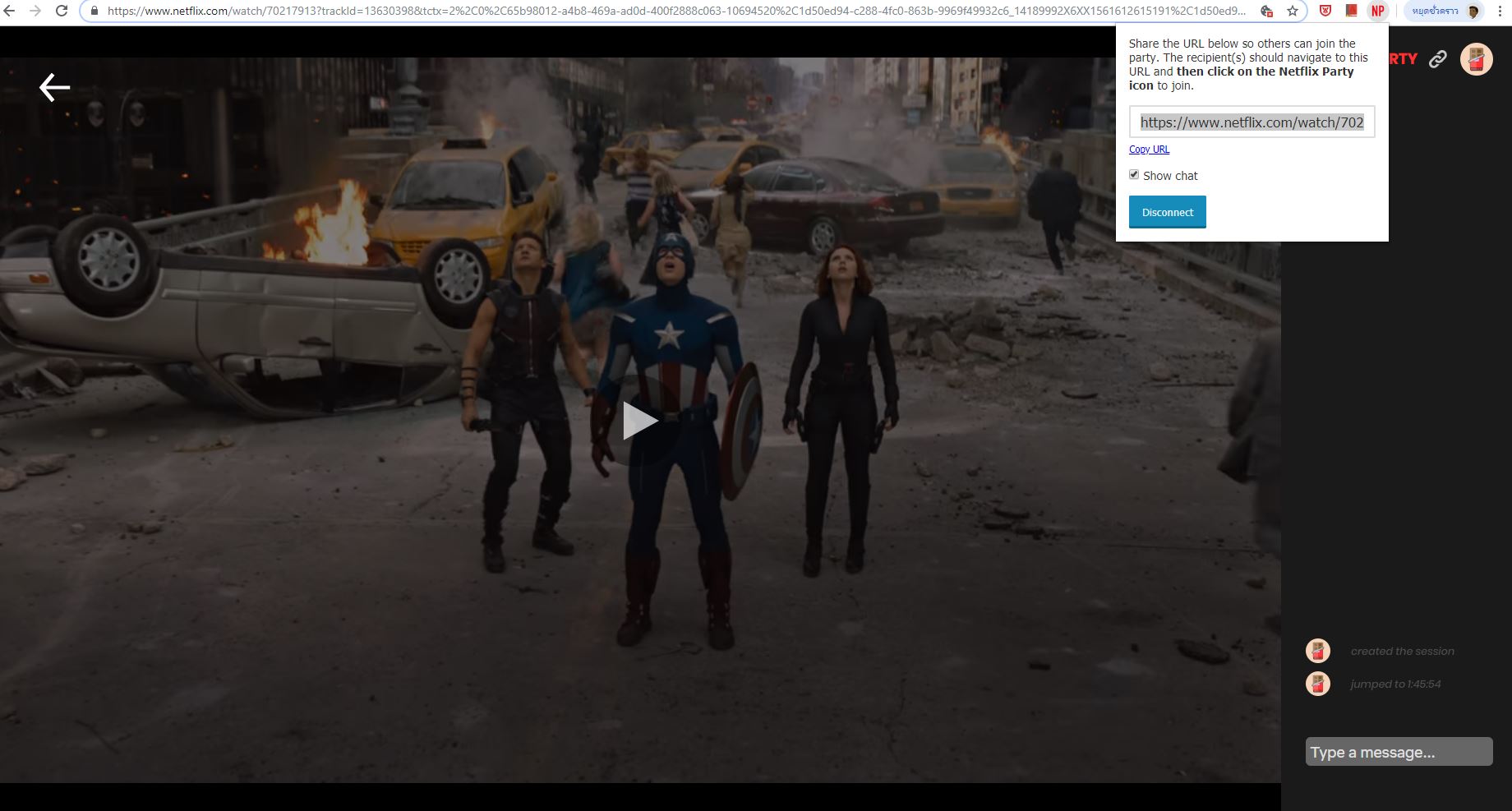Click avatar next to 'jumped to 1:45:54'

[1318, 684]
